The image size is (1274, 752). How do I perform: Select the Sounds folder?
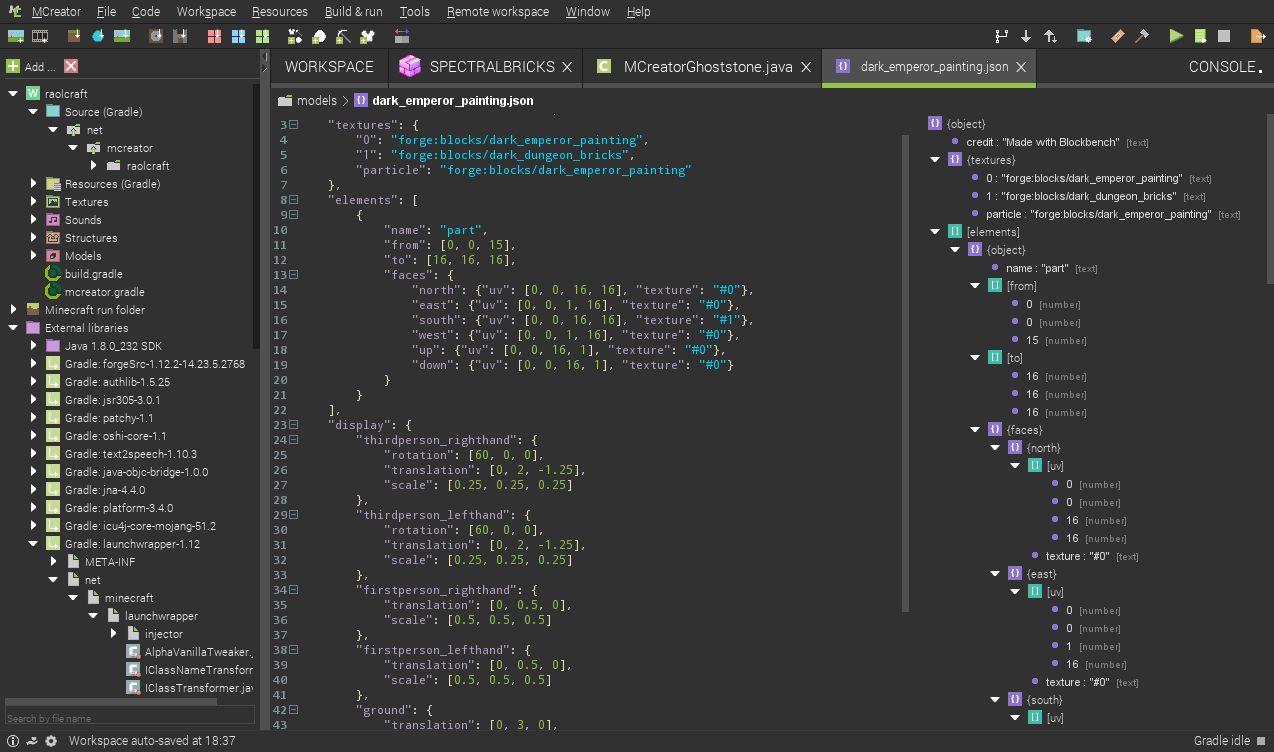point(83,220)
